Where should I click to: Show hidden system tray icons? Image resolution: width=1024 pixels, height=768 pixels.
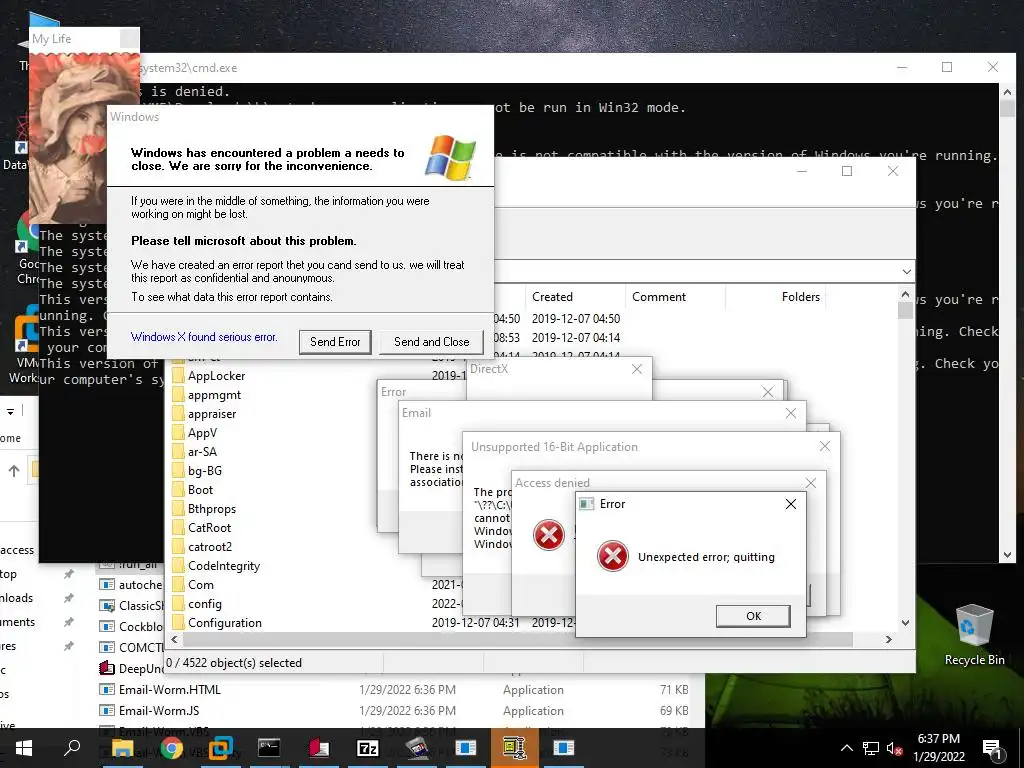[846, 748]
